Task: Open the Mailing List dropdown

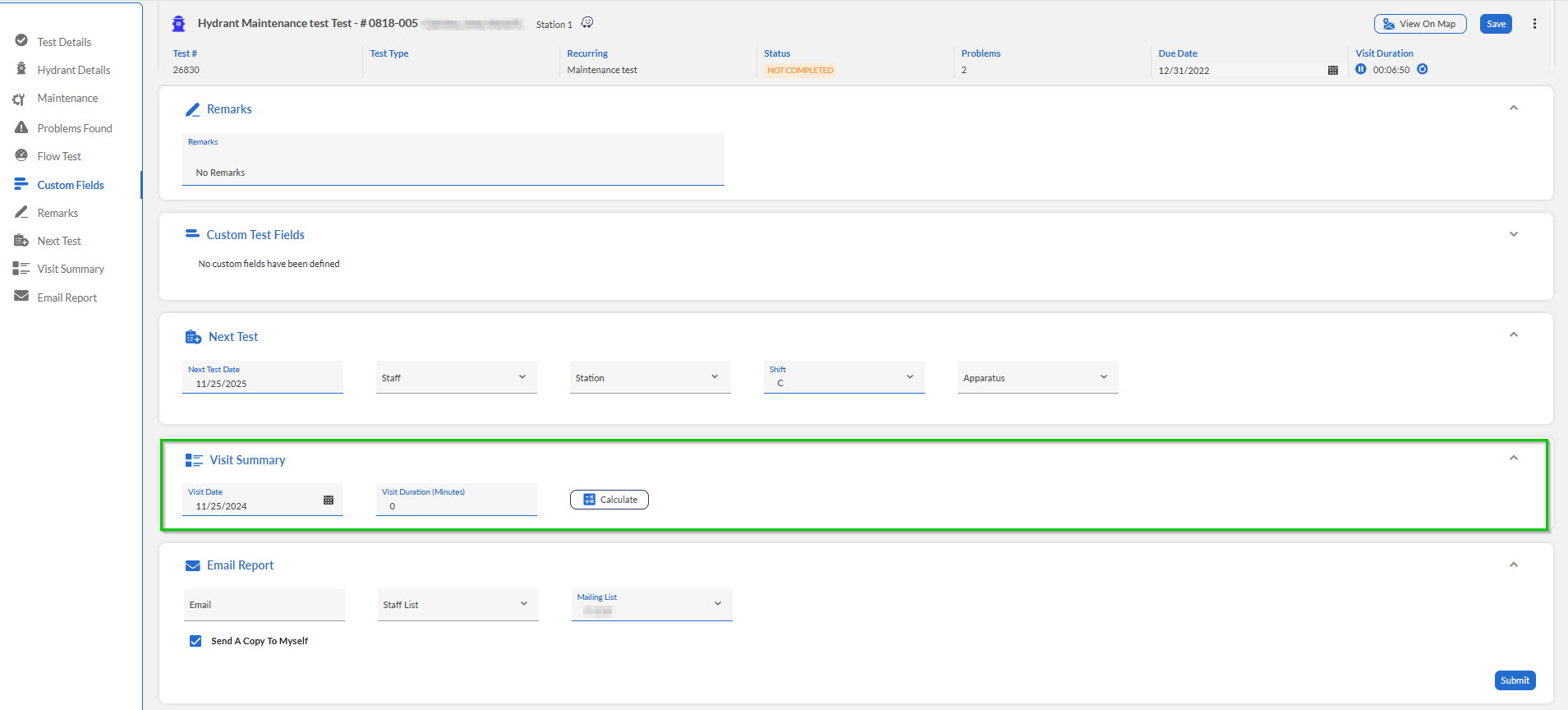Action: tap(651, 605)
